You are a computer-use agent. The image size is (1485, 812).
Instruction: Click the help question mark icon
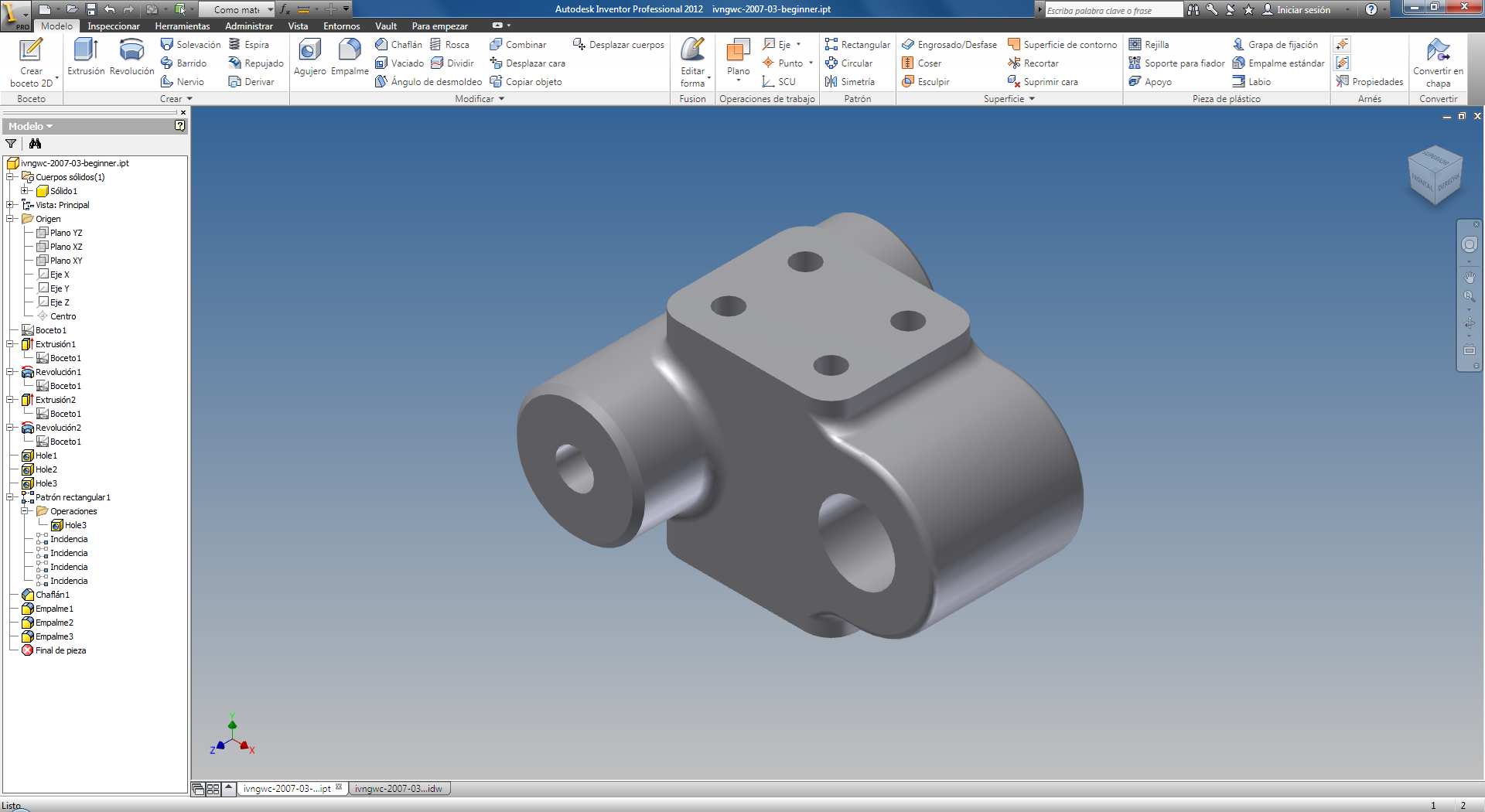[1371, 9]
